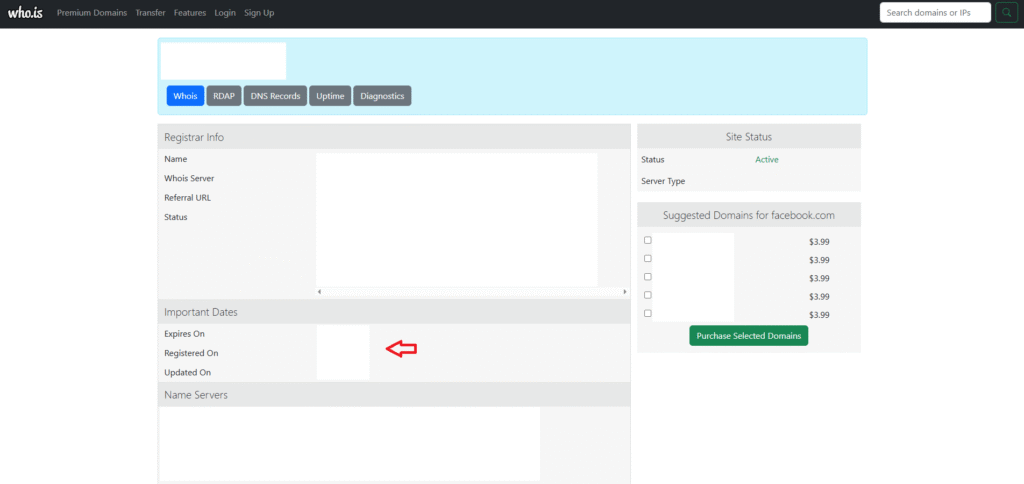Open the Sign Up page
Image resolution: width=1024 pixels, height=484 pixels.
pyautogui.click(x=259, y=13)
